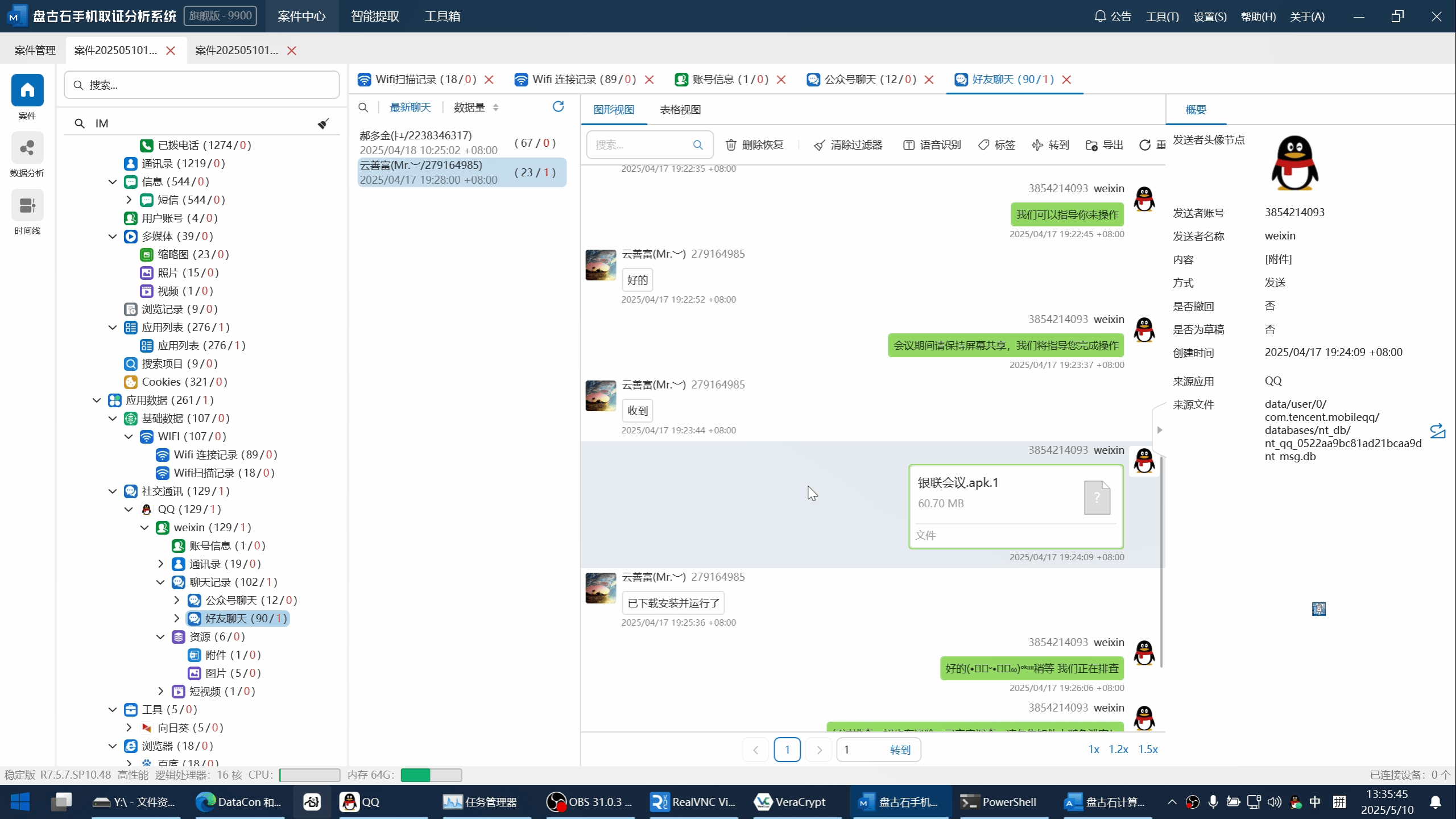This screenshot has width=1456, height=819.
Task: Collapse the overview panel with side arrow
Action: [x=1160, y=430]
